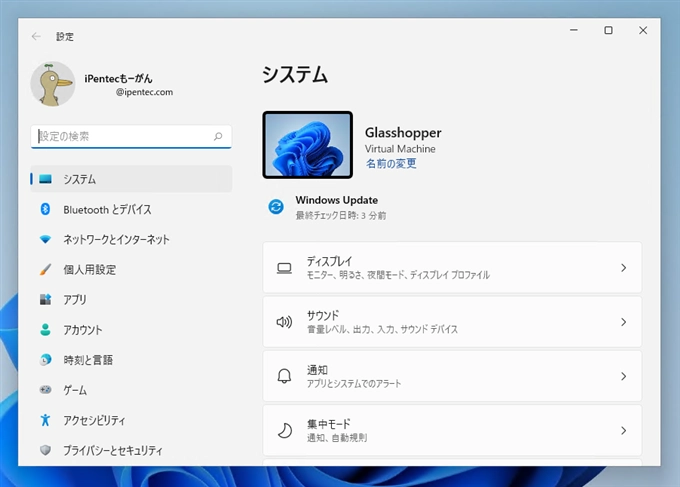Expand the 通知 row chevron
This screenshot has height=487, width=680.
[624, 376]
